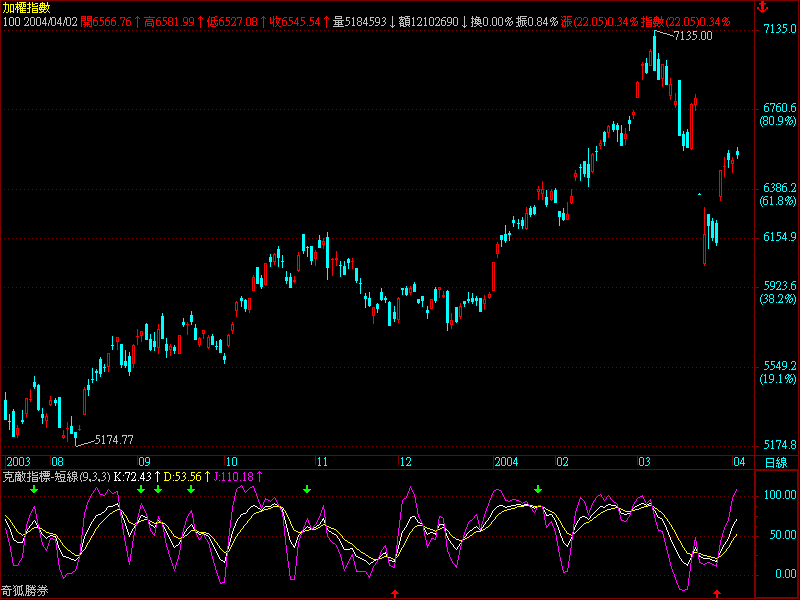
Task: Click the magenta J:110.18 indicator value
Action: tap(236, 477)
